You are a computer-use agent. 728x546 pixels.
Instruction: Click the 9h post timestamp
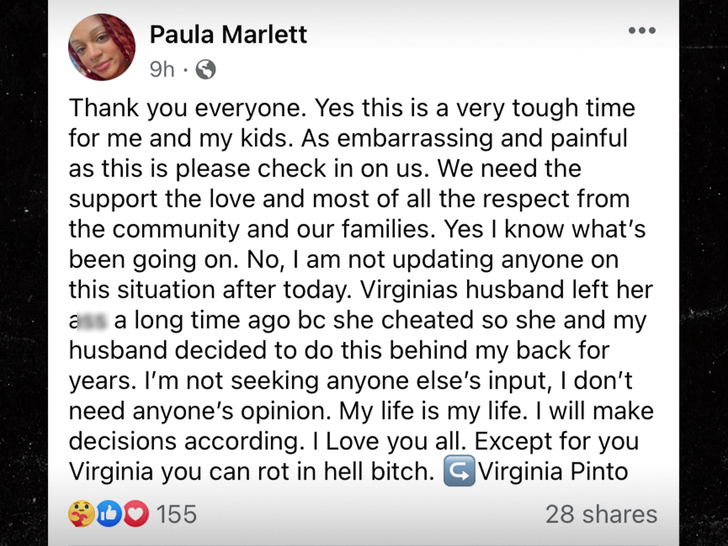click(161, 69)
